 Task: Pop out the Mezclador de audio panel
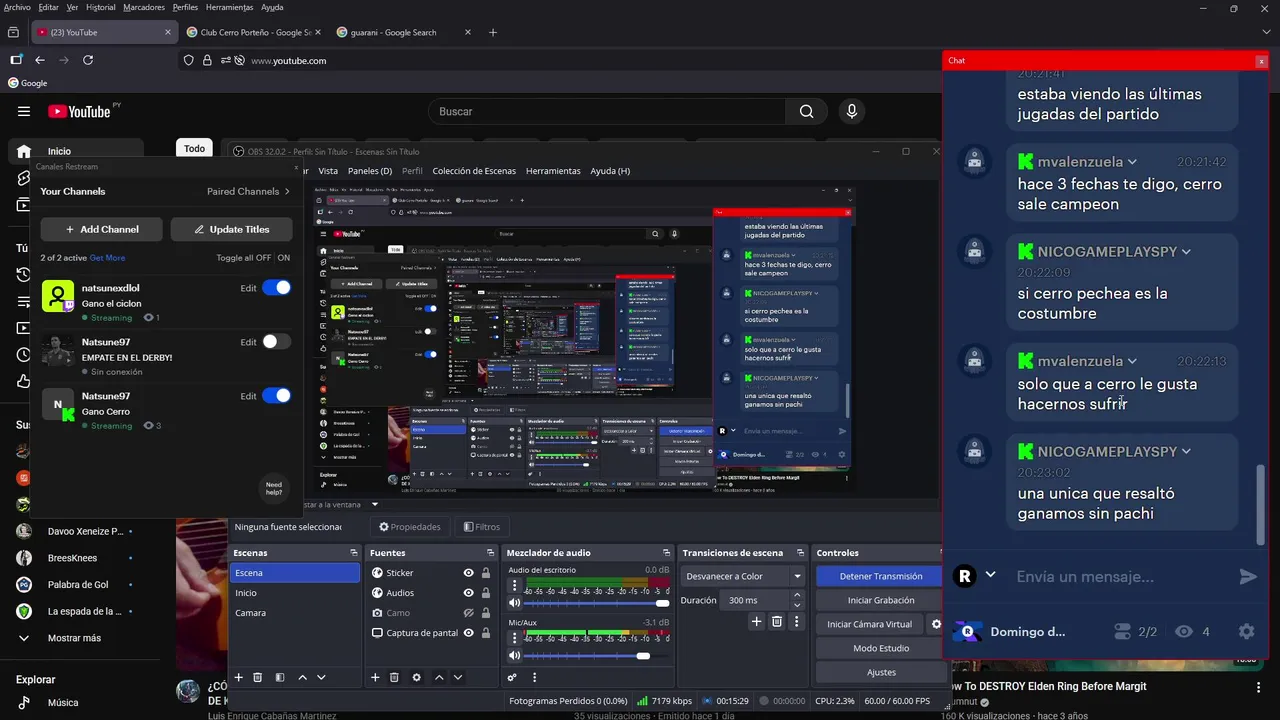(667, 552)
